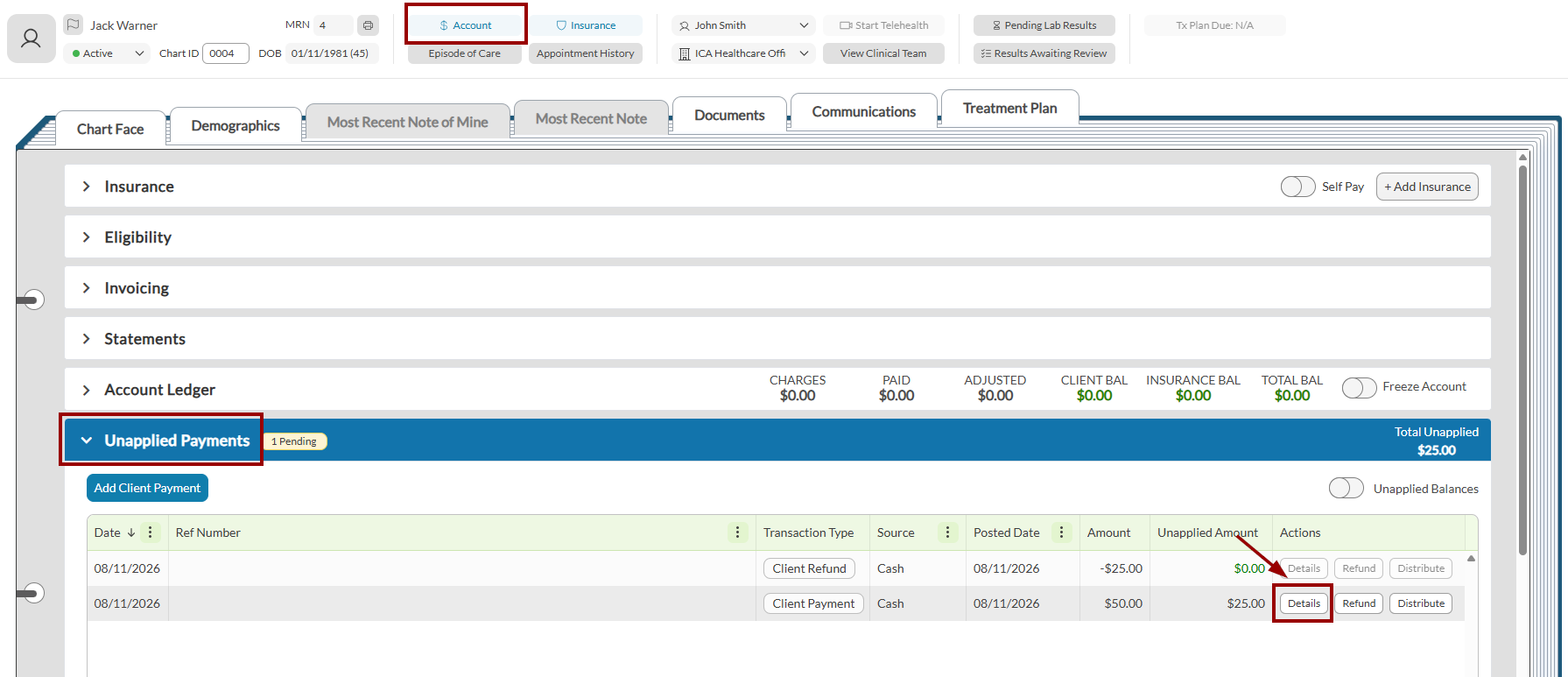
Task: Toggle the Self Pay switch
Action: click(1297, 187)
